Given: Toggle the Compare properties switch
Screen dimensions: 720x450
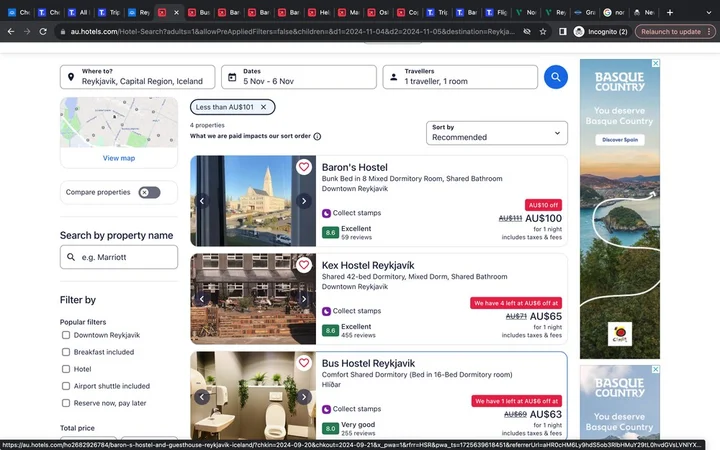Looking at the screenshot, I should 149,192.
